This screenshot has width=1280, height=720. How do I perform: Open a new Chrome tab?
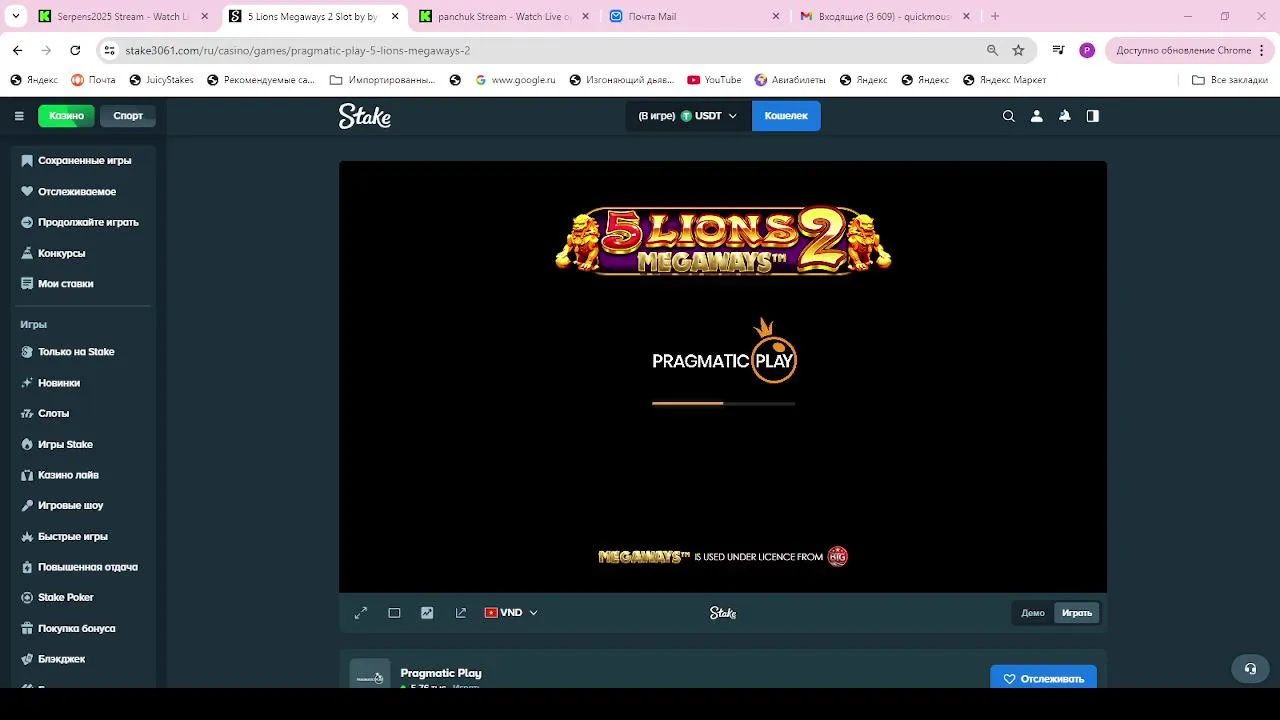(995, 16)
